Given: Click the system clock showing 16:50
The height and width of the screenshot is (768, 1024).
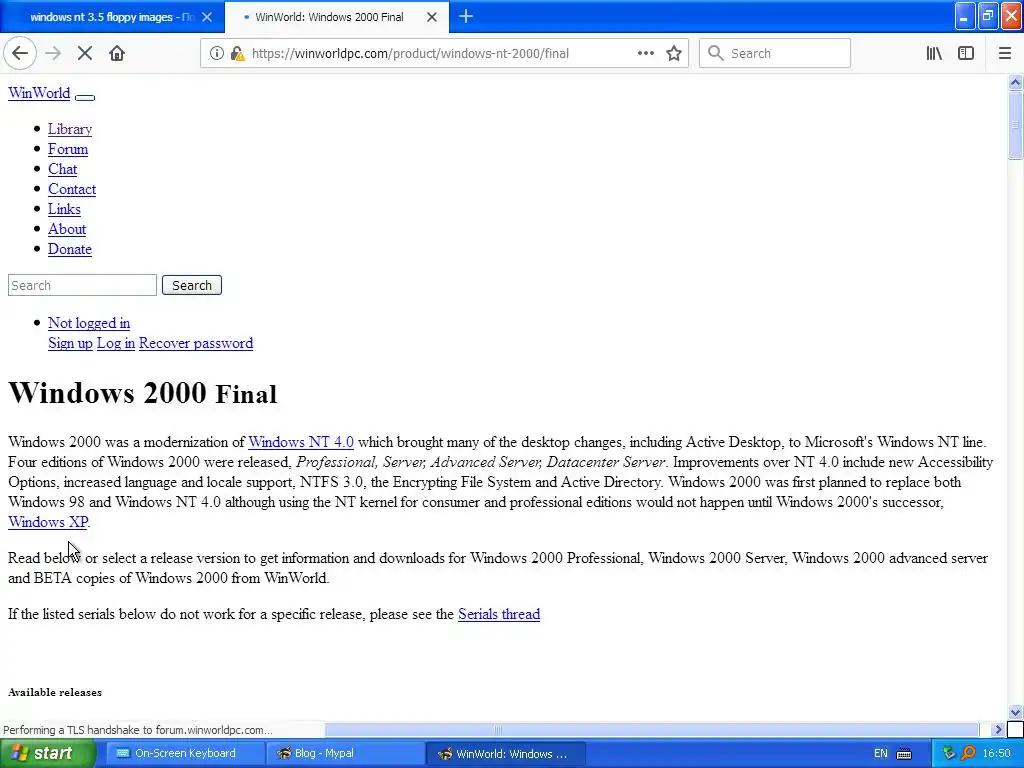Looking at the screenshot, I should [997, 754].
